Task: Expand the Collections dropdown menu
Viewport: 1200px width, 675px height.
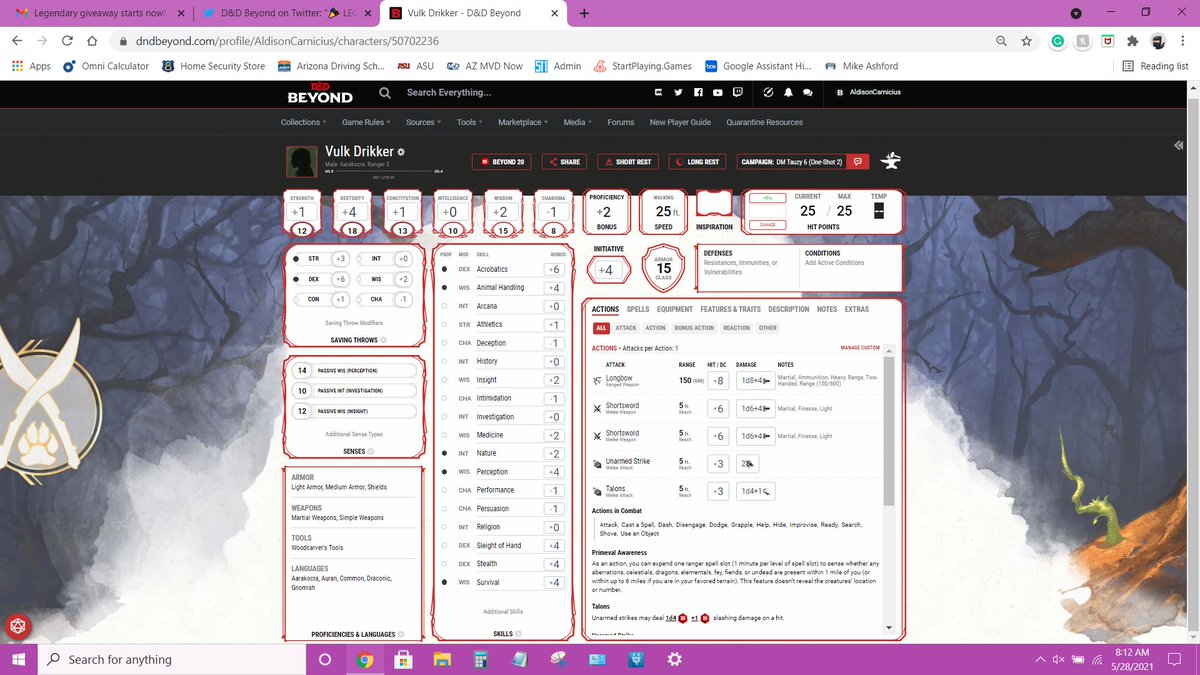Action: pos(303,122)
